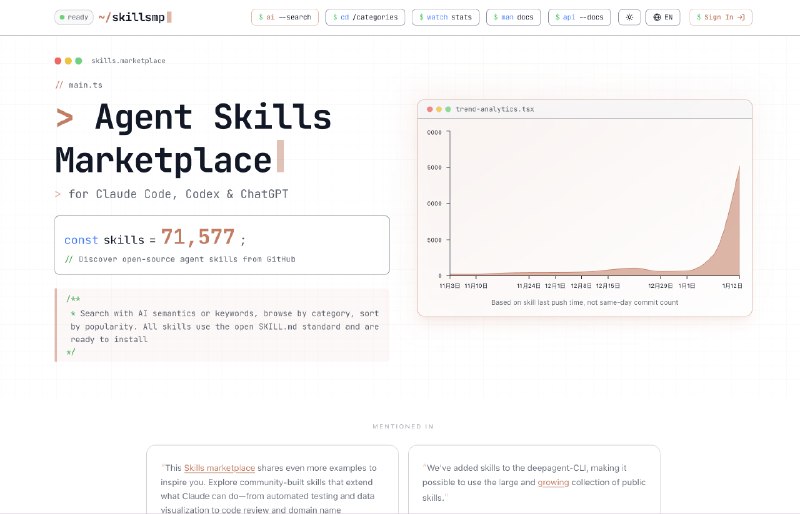Click the ~/skillsmp logo
Viewport: 800px width, 514px height.
[x=134, y=17]
